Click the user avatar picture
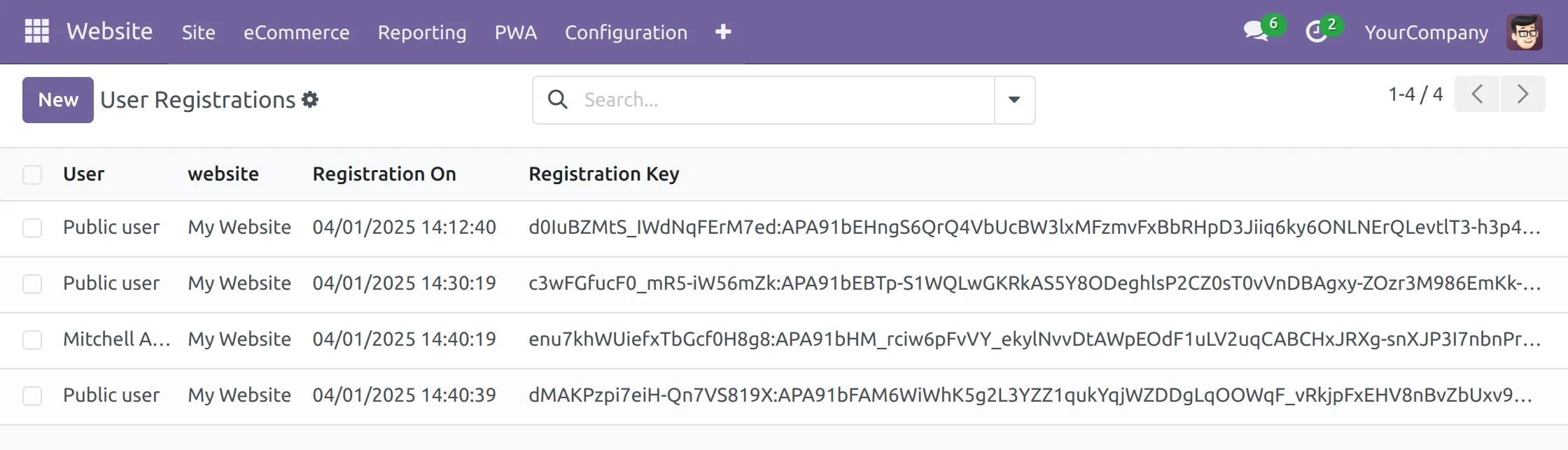The image size is (1568, 450). 1524,32
